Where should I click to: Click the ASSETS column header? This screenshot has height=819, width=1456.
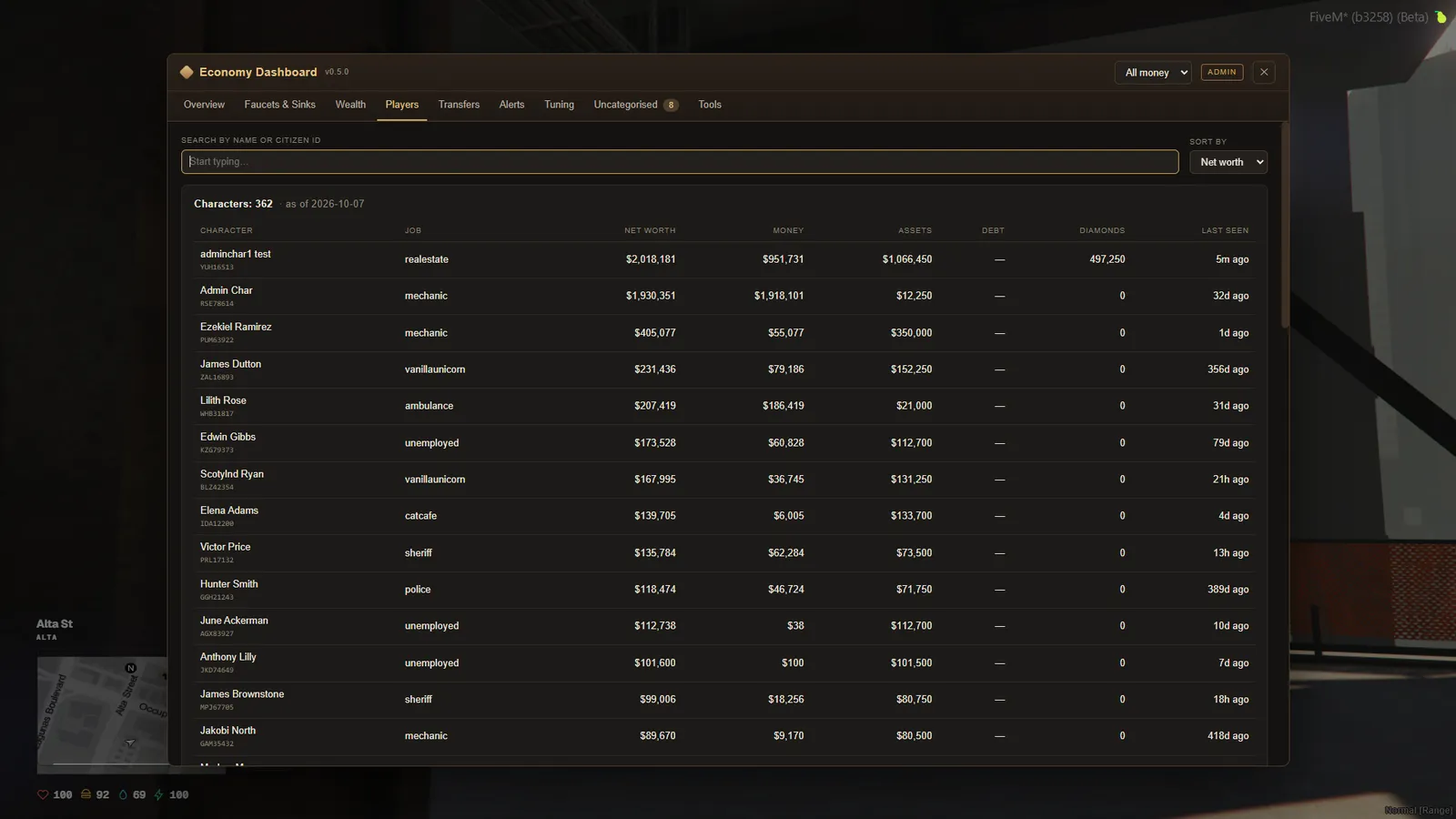click(915, 230)
